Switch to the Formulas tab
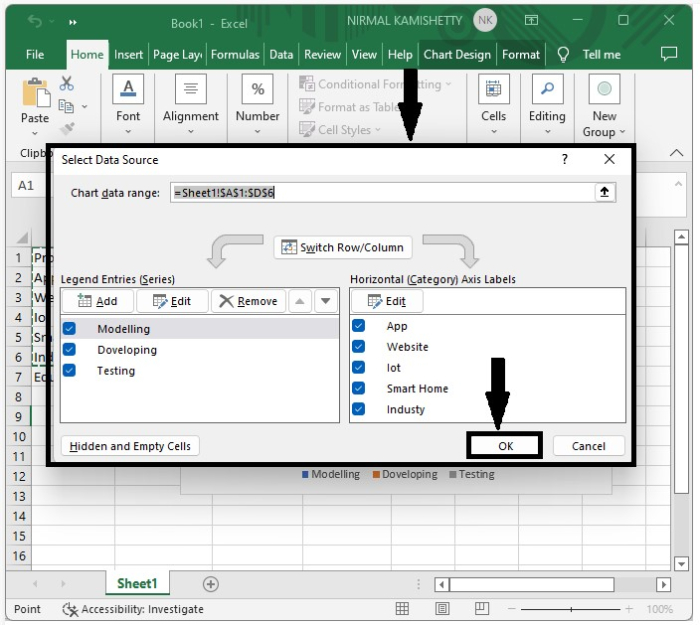This screenshot has width=700, height=625. point(235,54)
